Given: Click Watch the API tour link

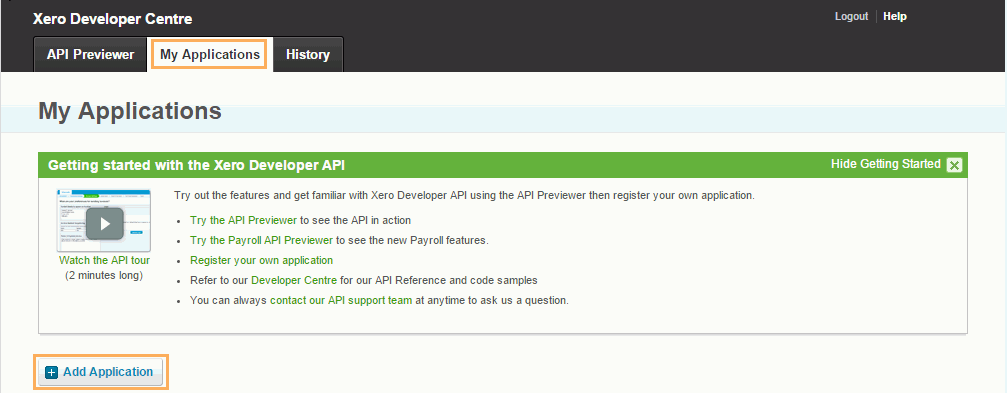Looking at the screenshot, I should click(104, 261).
